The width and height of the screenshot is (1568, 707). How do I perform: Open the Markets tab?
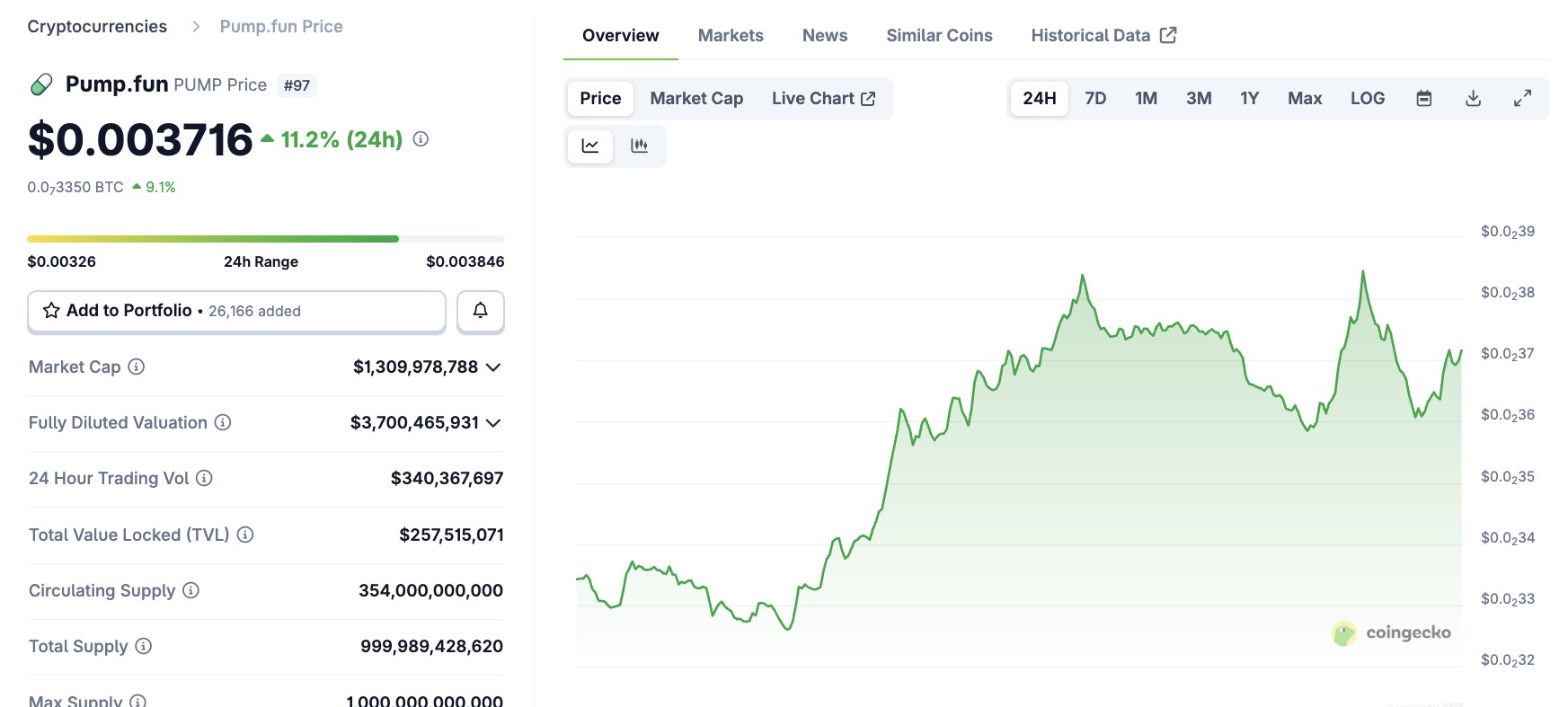731,36
